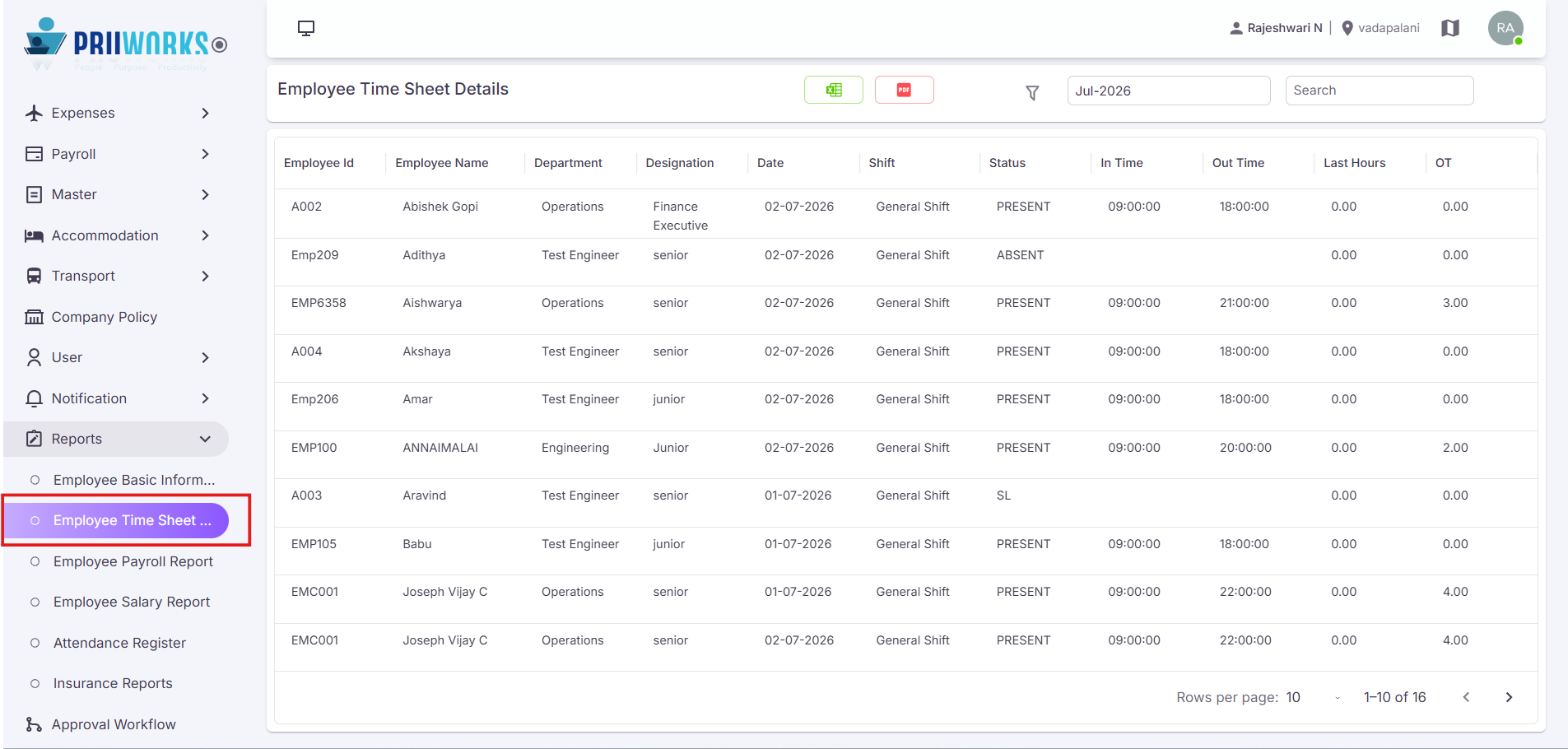Click the 1–10 of 16 pagination text
Image resolution: width=1568 pixels, height=749 pixels.
point(1394,697)
